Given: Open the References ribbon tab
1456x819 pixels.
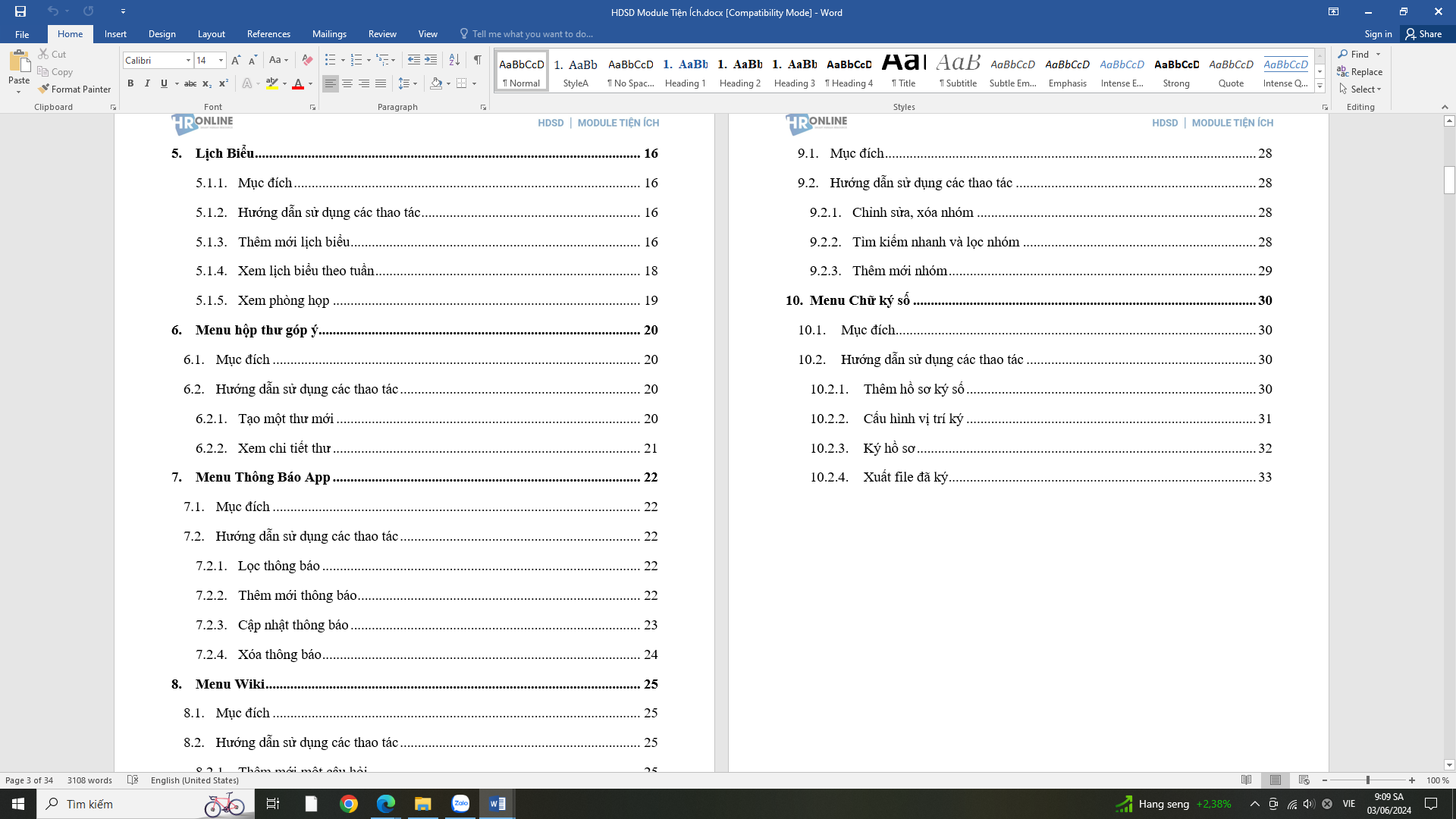Looking at the screenshot, I should tap(268, 34).
